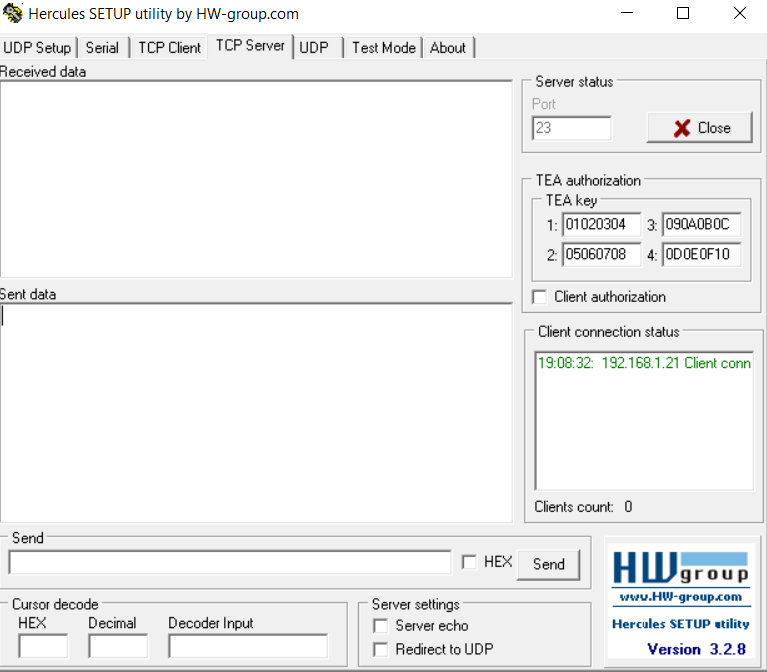This screenshot has height=672, width=767.
Task: Click TEA key field 4 containing 0D0E0F10
Action: [701, 255]
